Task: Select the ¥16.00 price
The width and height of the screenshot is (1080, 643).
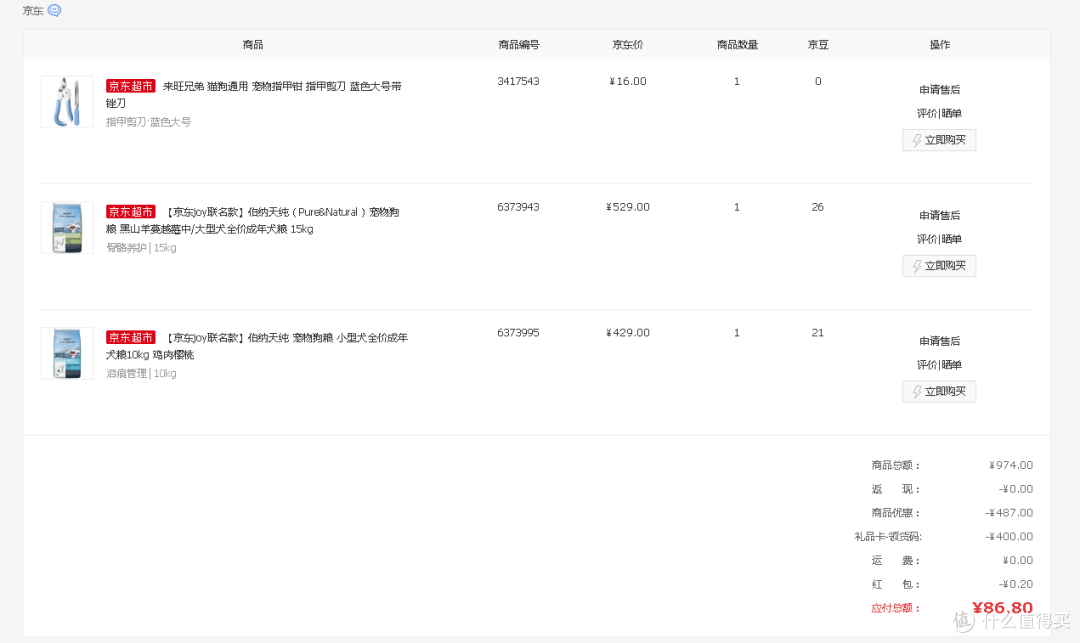Action: coord(627,81)
